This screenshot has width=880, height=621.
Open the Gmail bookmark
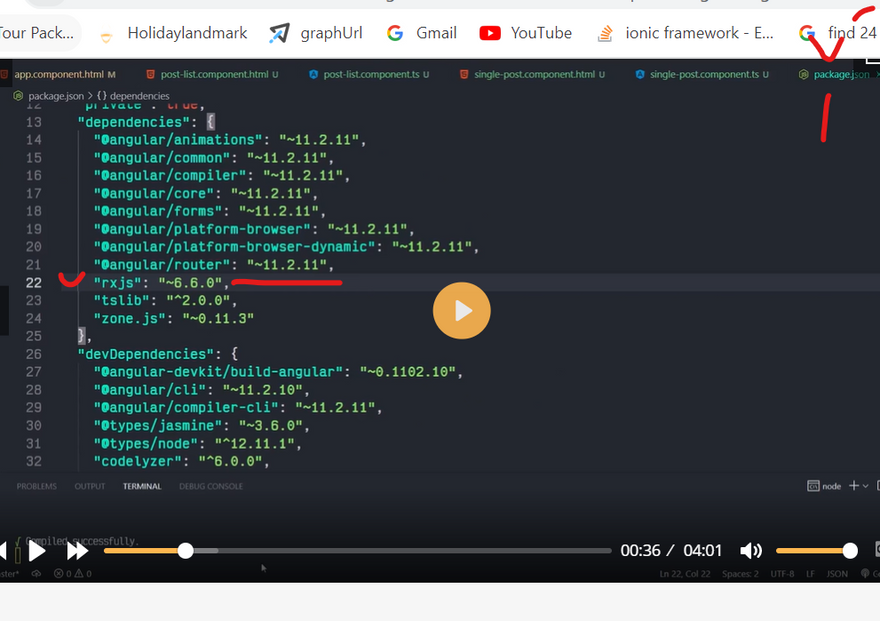(x=421, y=33)
